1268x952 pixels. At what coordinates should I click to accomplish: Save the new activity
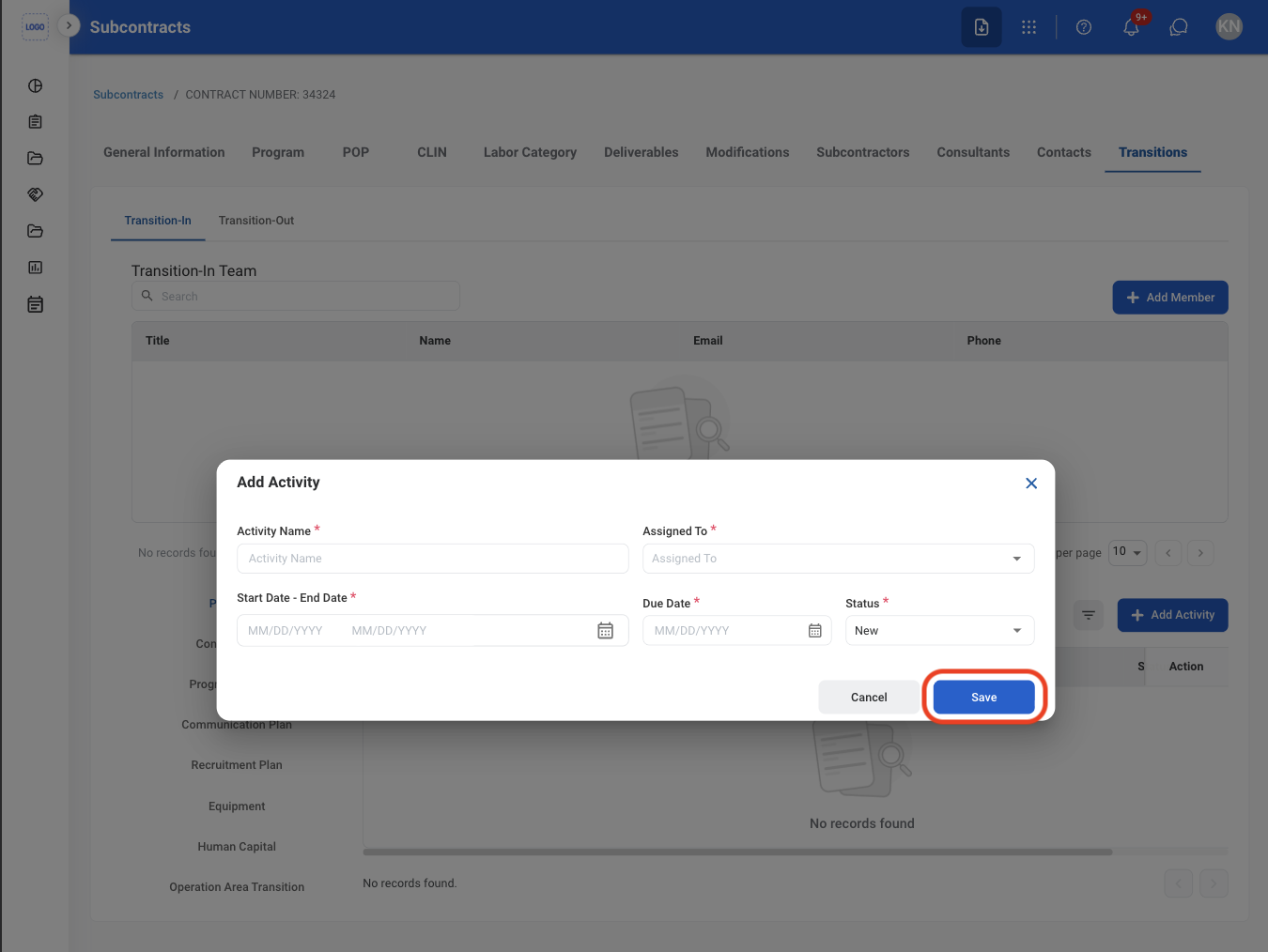tap(984, 698)
